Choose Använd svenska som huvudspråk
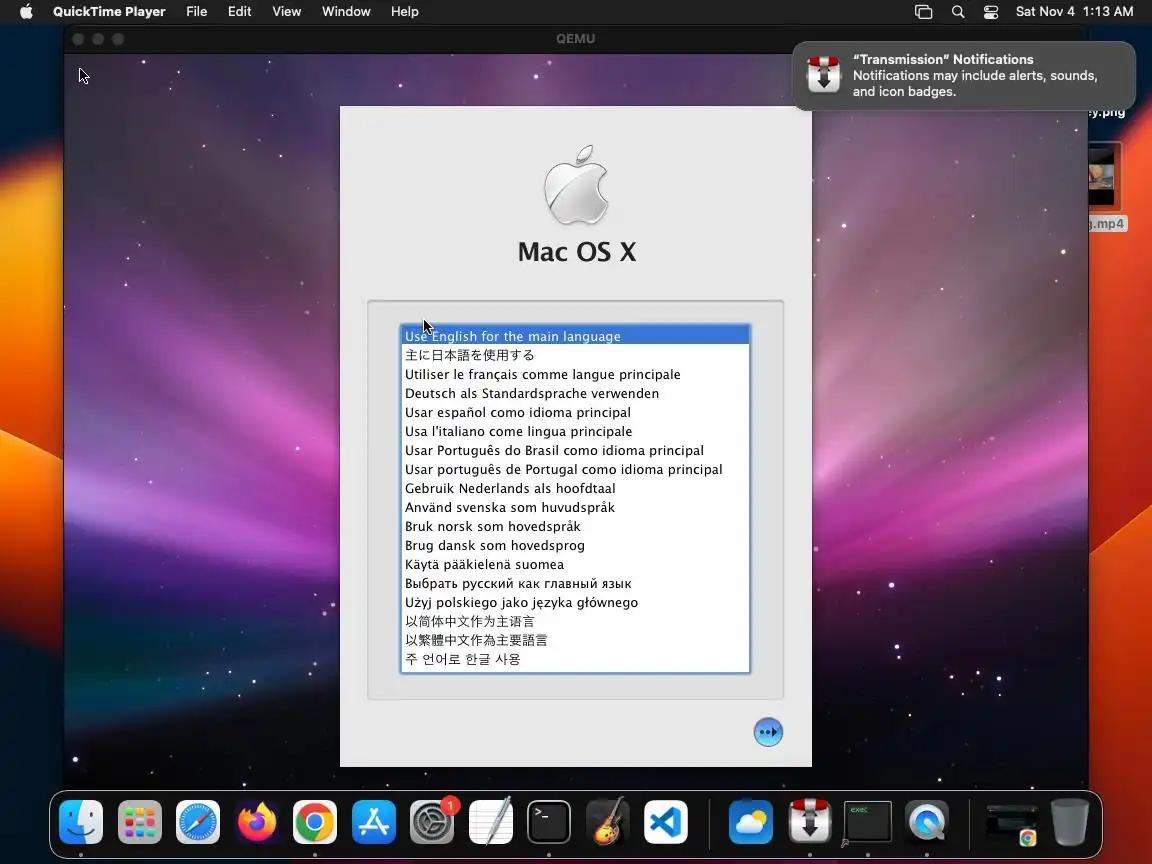 coord(575,508)
